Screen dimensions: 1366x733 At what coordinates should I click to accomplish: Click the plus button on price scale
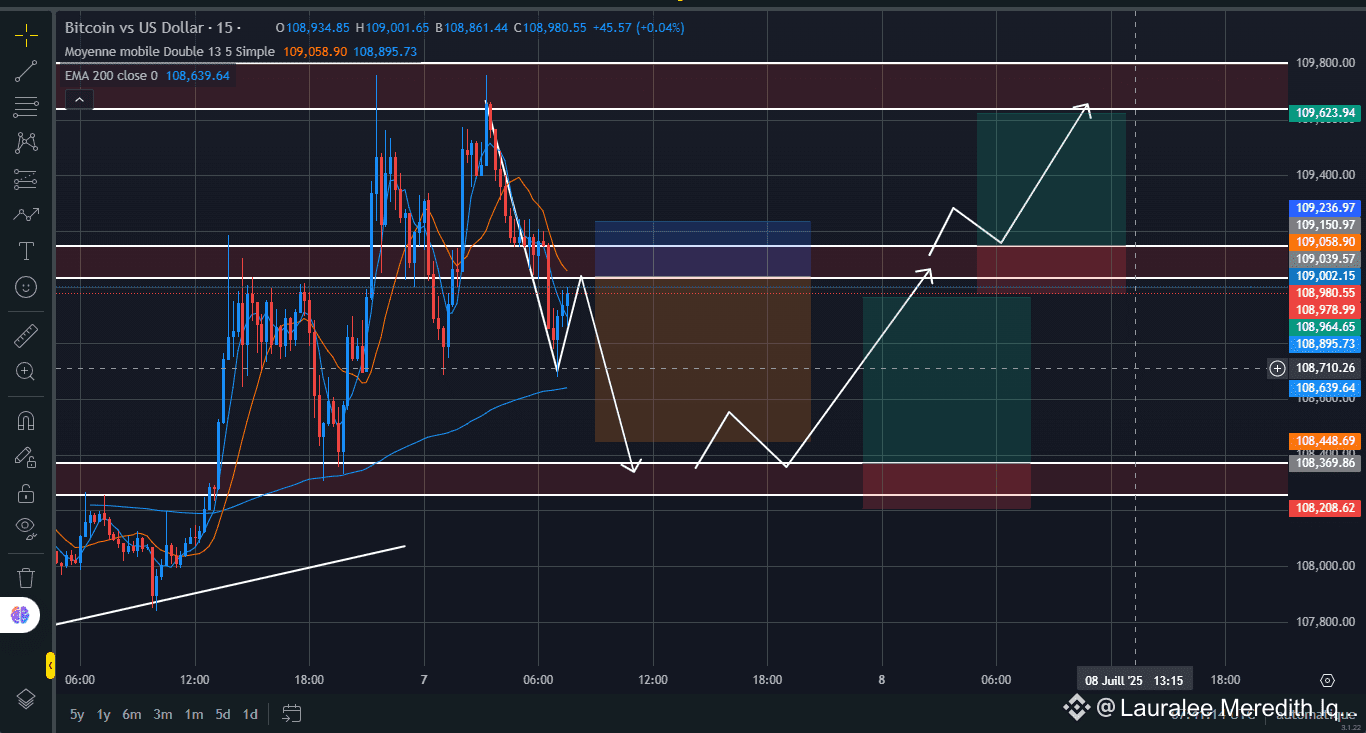[x=1277, y=368]
